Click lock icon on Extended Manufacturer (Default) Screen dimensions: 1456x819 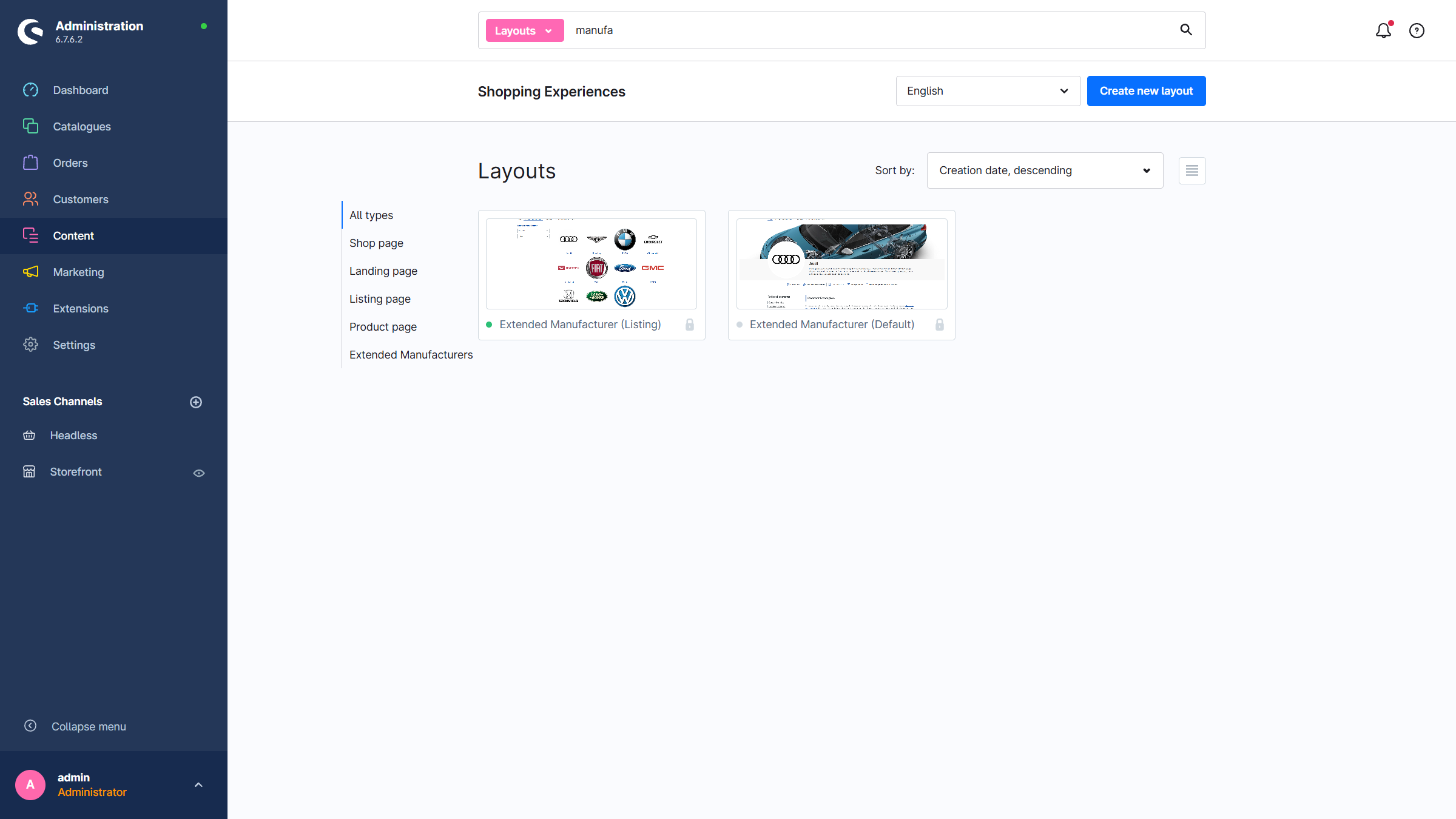pyautogui.click(x=940, y=325)
